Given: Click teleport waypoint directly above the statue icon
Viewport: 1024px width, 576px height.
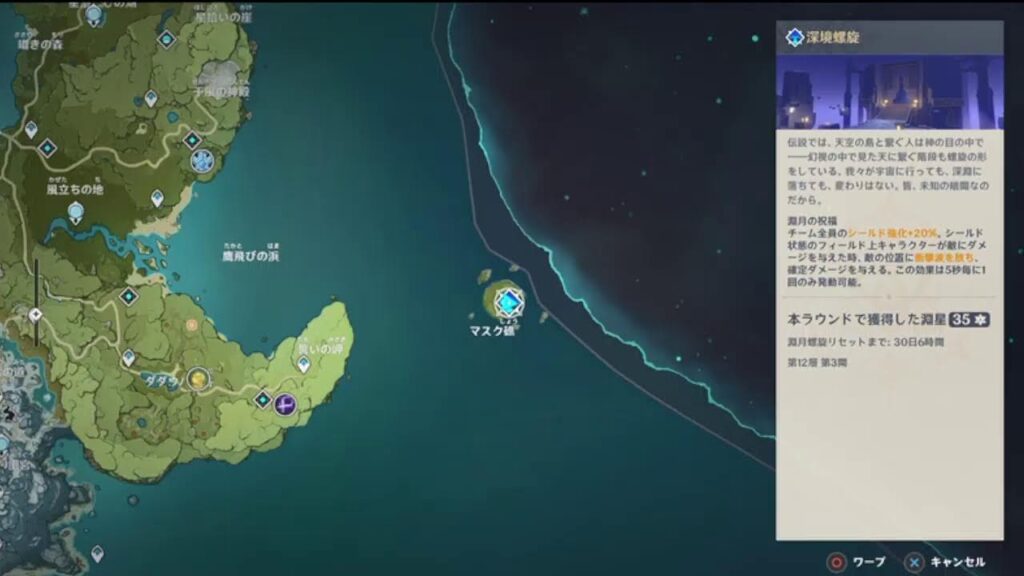Looking at the screenshot, I should point(192,140).
